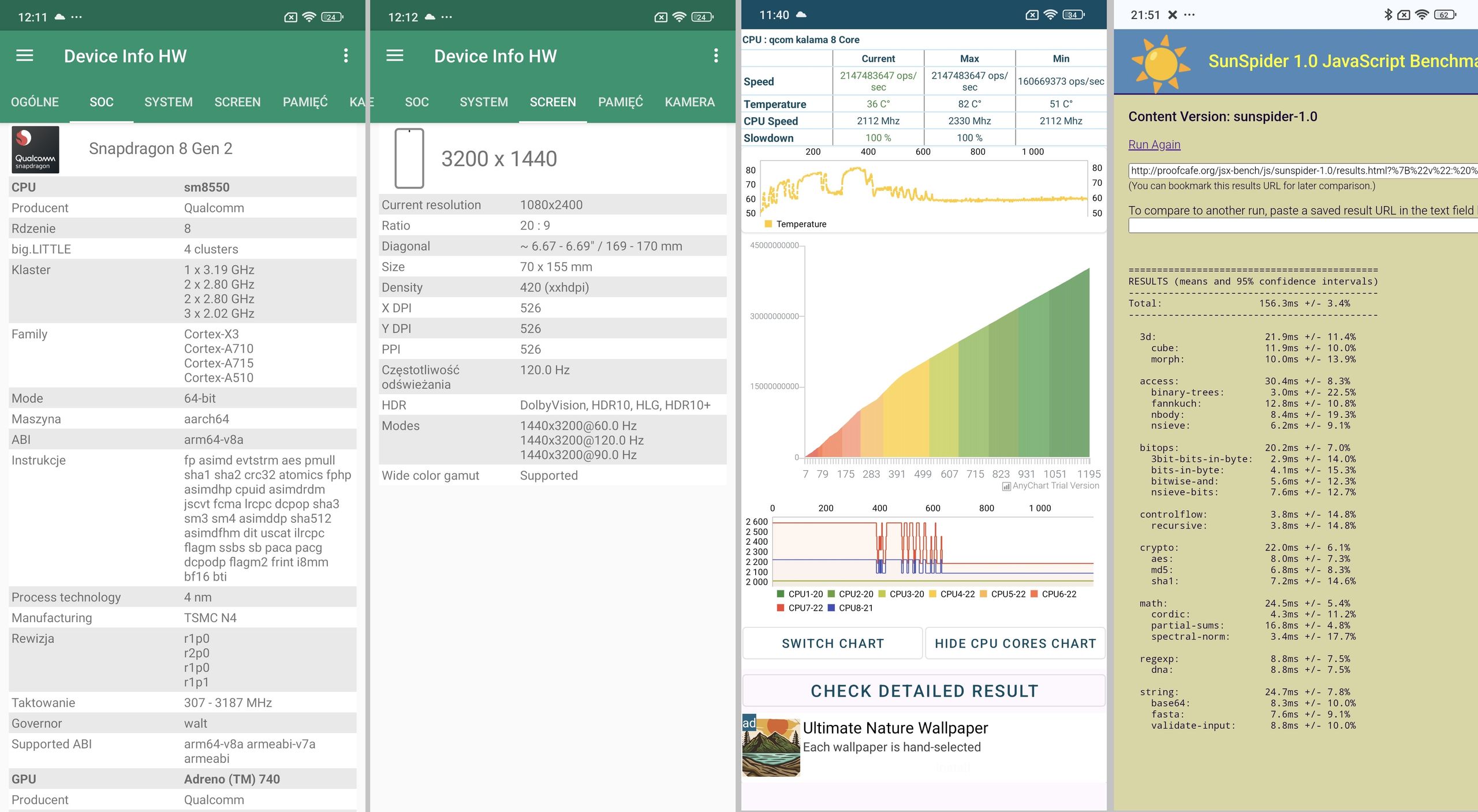Toggle CPU1-20 legend swatch

(x=781, y=594)
